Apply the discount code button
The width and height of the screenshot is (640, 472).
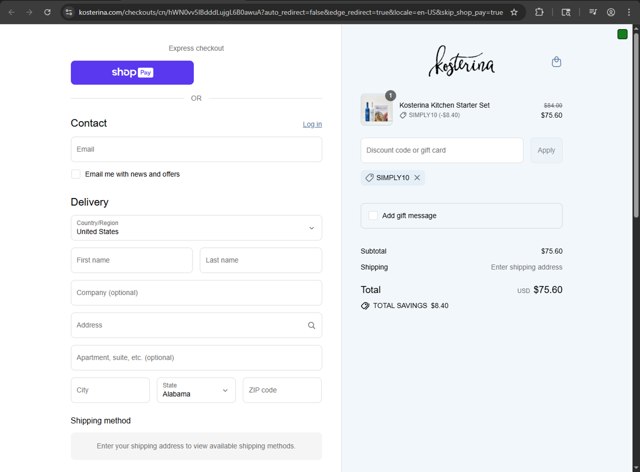[546, 150]
